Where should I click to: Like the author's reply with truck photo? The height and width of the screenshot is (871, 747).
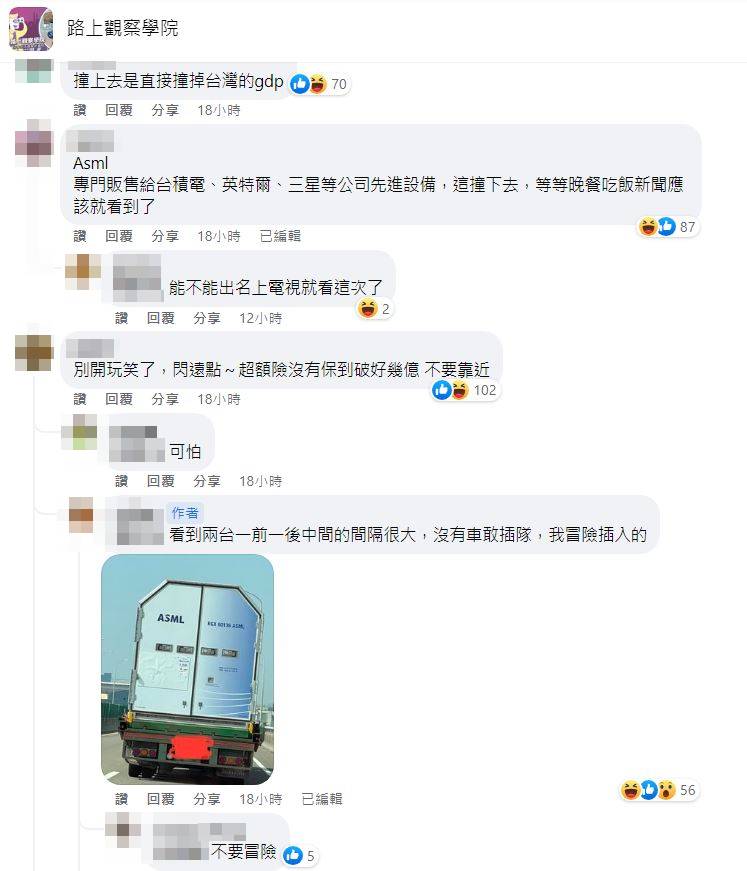click(x=122, y=799)
